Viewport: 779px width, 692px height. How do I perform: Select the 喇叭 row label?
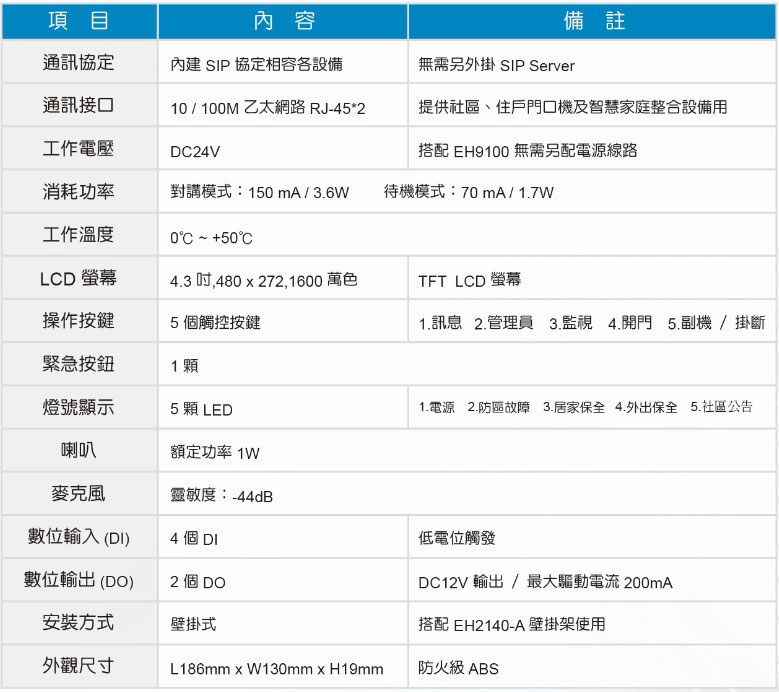[x=78, y=451]
